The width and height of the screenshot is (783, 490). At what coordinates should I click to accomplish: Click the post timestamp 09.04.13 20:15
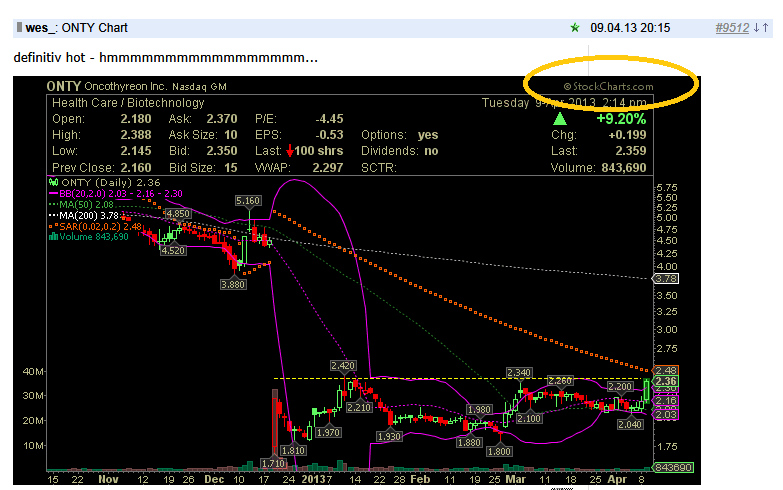[630, 28]
